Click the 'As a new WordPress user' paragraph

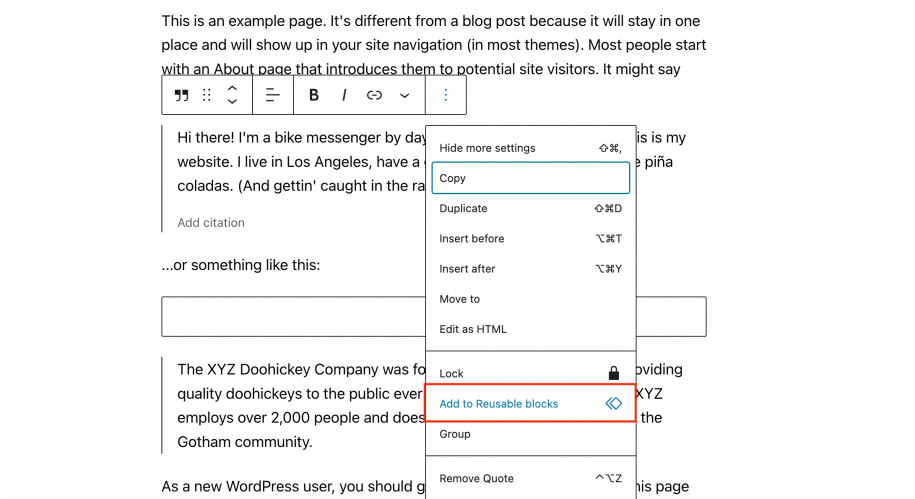(x=294, y=486)
